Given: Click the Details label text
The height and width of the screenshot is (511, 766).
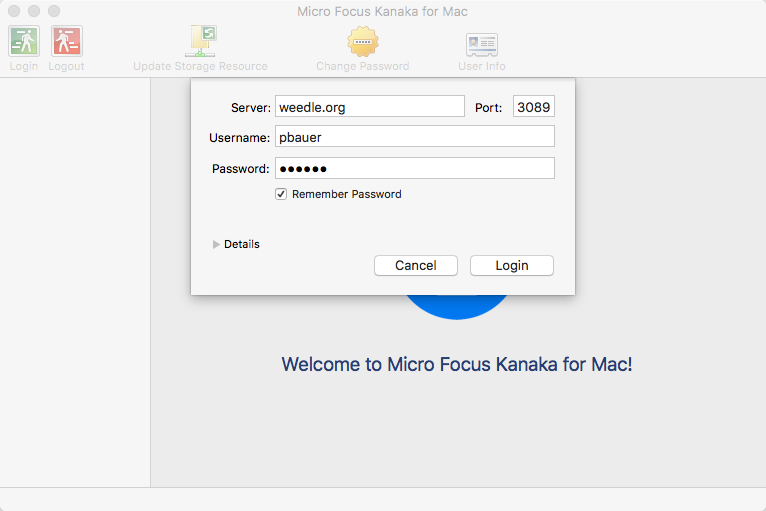Looking at the screenshot, I should click(x=242, y=244).
